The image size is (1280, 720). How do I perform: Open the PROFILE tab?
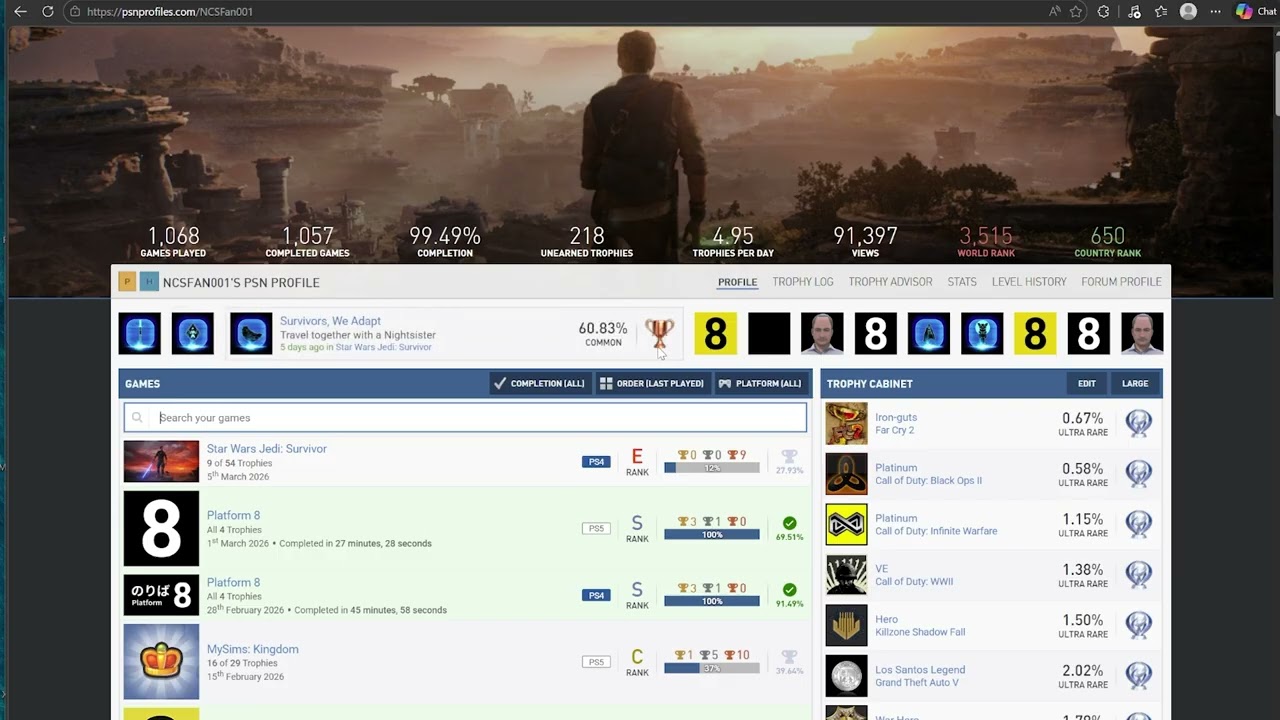pyautogui.click(x=737, y=282)
